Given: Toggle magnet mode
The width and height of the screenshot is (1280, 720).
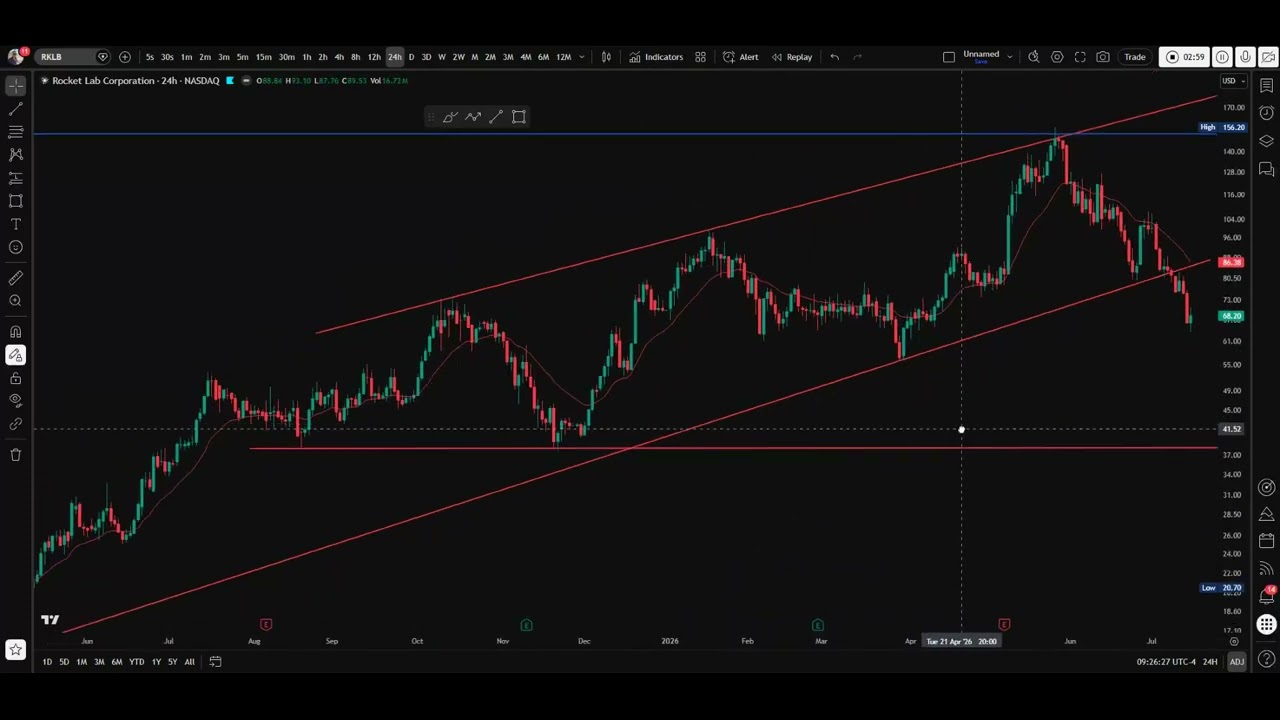Looking at the screenshot, I should [x=16, y=332].
